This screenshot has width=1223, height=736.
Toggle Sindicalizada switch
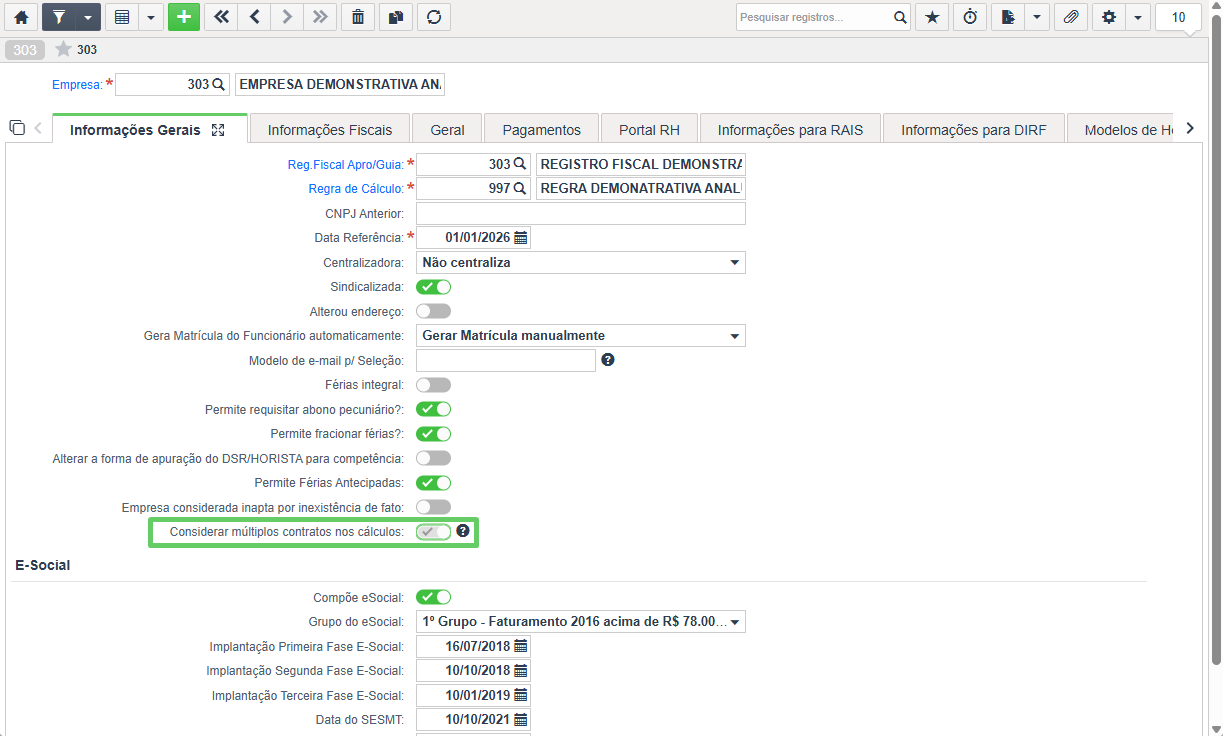coord(434,287)
